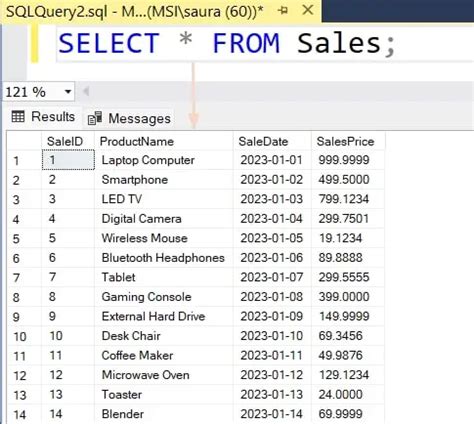Image resolution: width=474 pixels, height=424 pixels.
Task: Select the cell 'Digital Camera'
Action: (164, 219)
